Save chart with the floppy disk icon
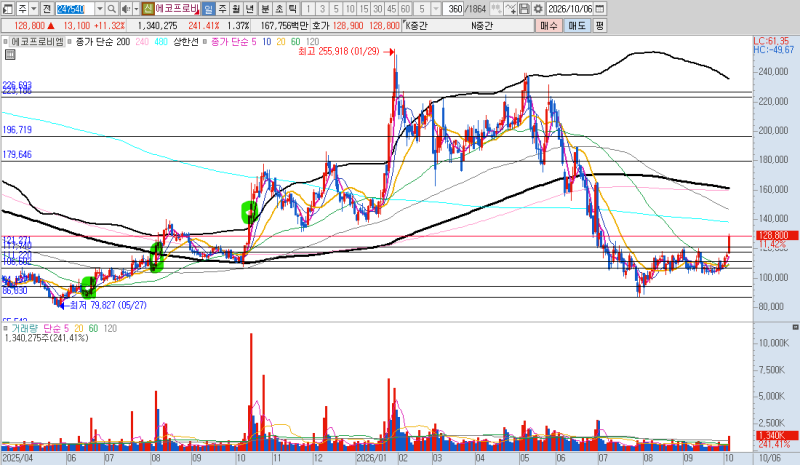Viewport: 800px width, 465px height. [x=524, y=9]
